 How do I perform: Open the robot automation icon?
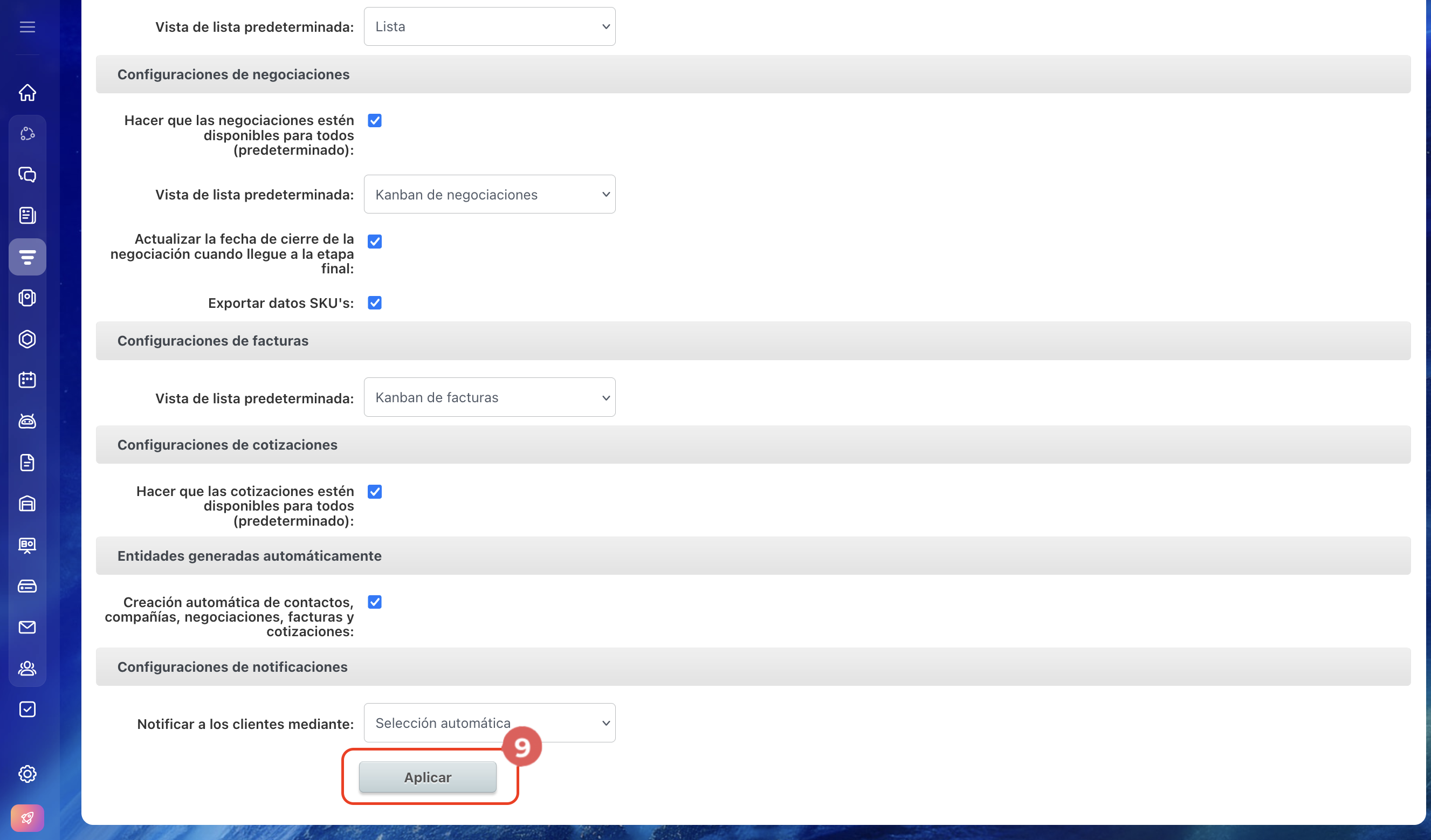[x=27, y=422]
